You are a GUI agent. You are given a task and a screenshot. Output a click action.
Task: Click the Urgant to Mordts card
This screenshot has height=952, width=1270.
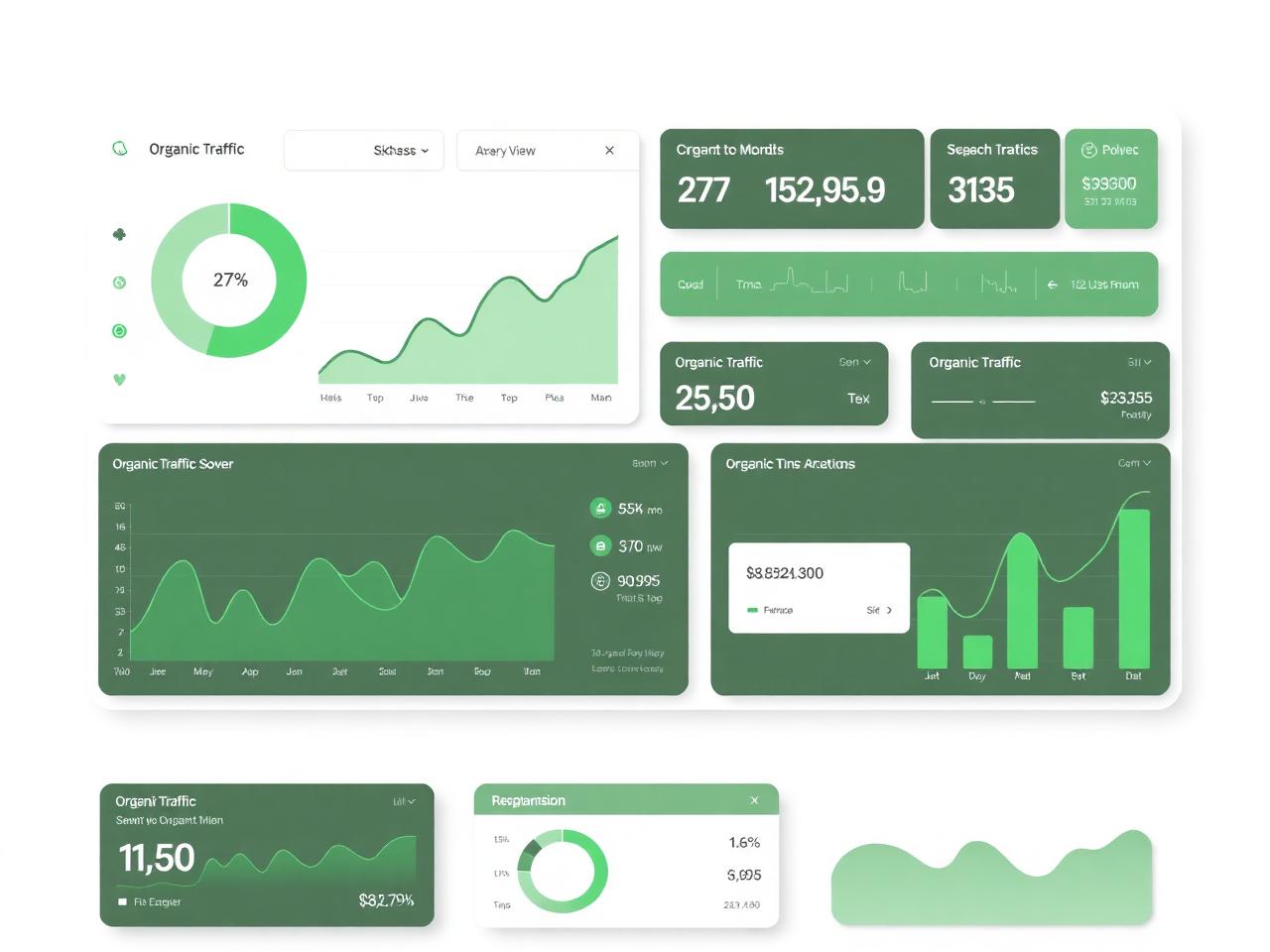792,178
